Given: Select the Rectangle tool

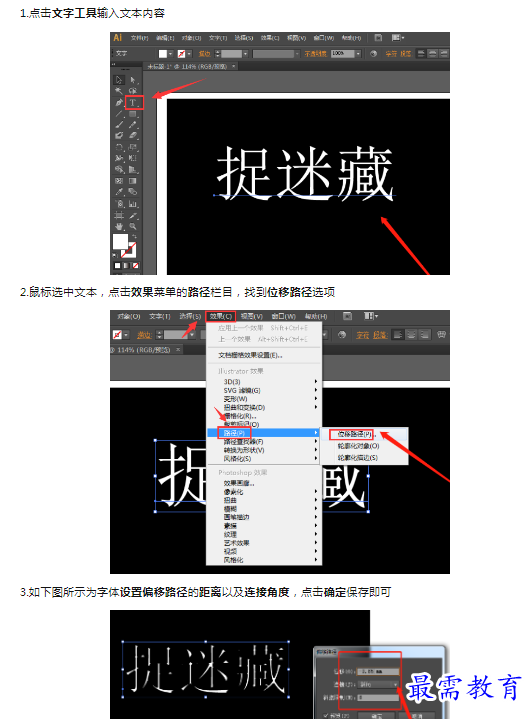Looking at the screenshot, I should [133, 113].
